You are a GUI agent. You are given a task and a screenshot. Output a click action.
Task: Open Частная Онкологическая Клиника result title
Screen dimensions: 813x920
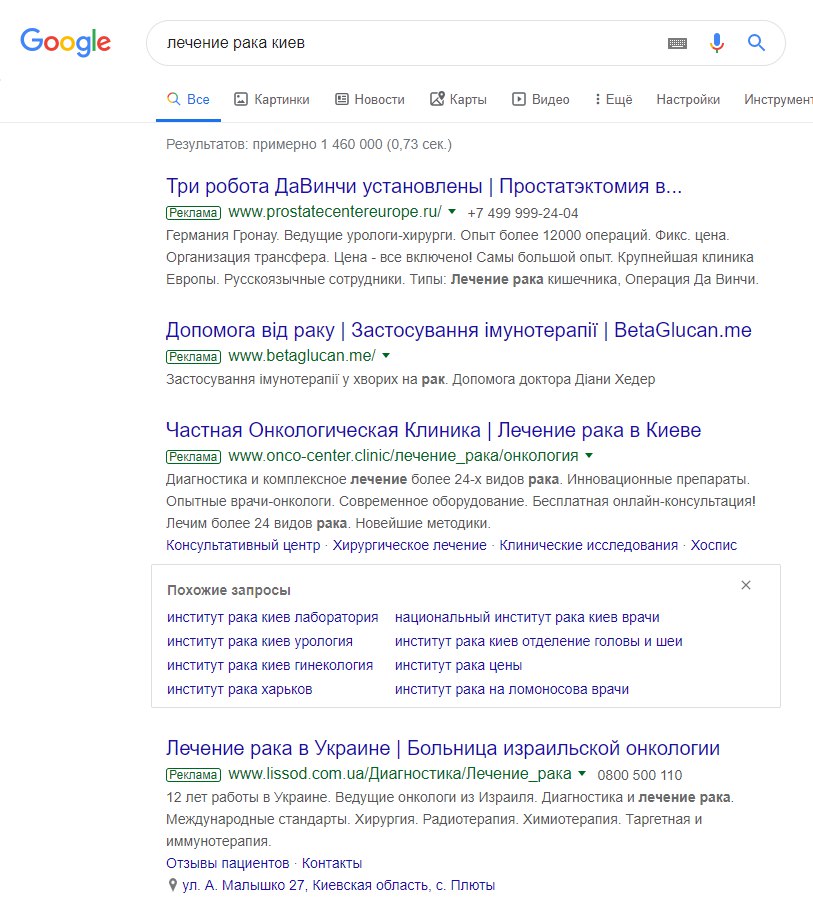(433, 430)
